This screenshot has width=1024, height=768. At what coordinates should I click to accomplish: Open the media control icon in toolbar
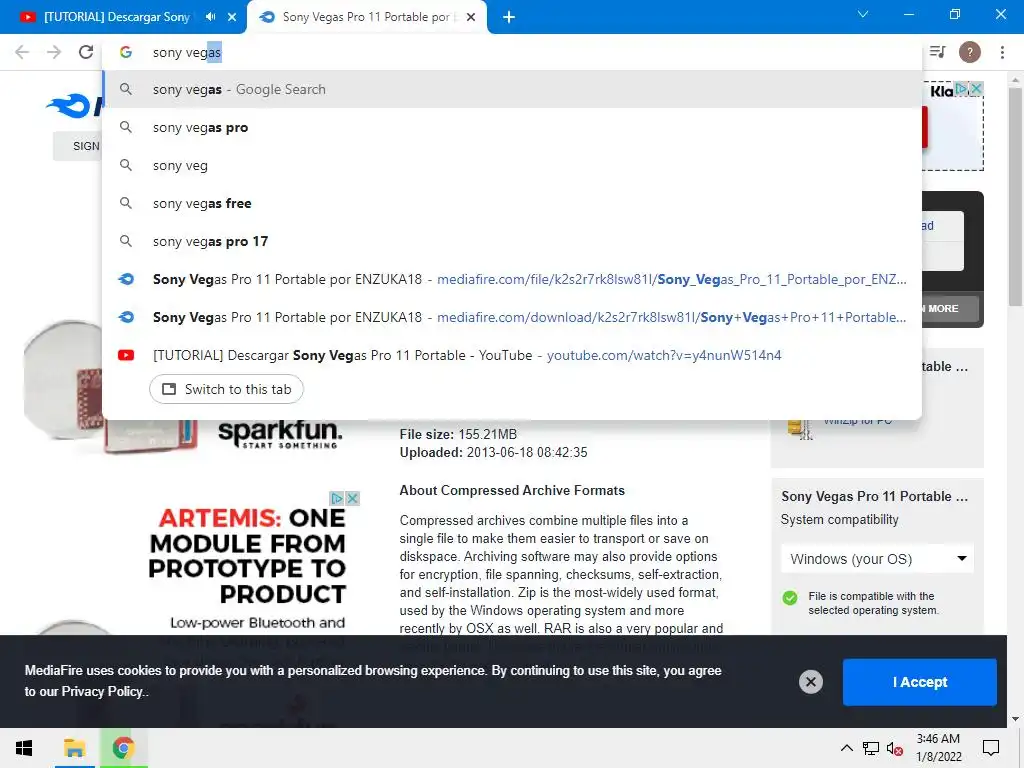pyautogui.click(x=938, y=52)
